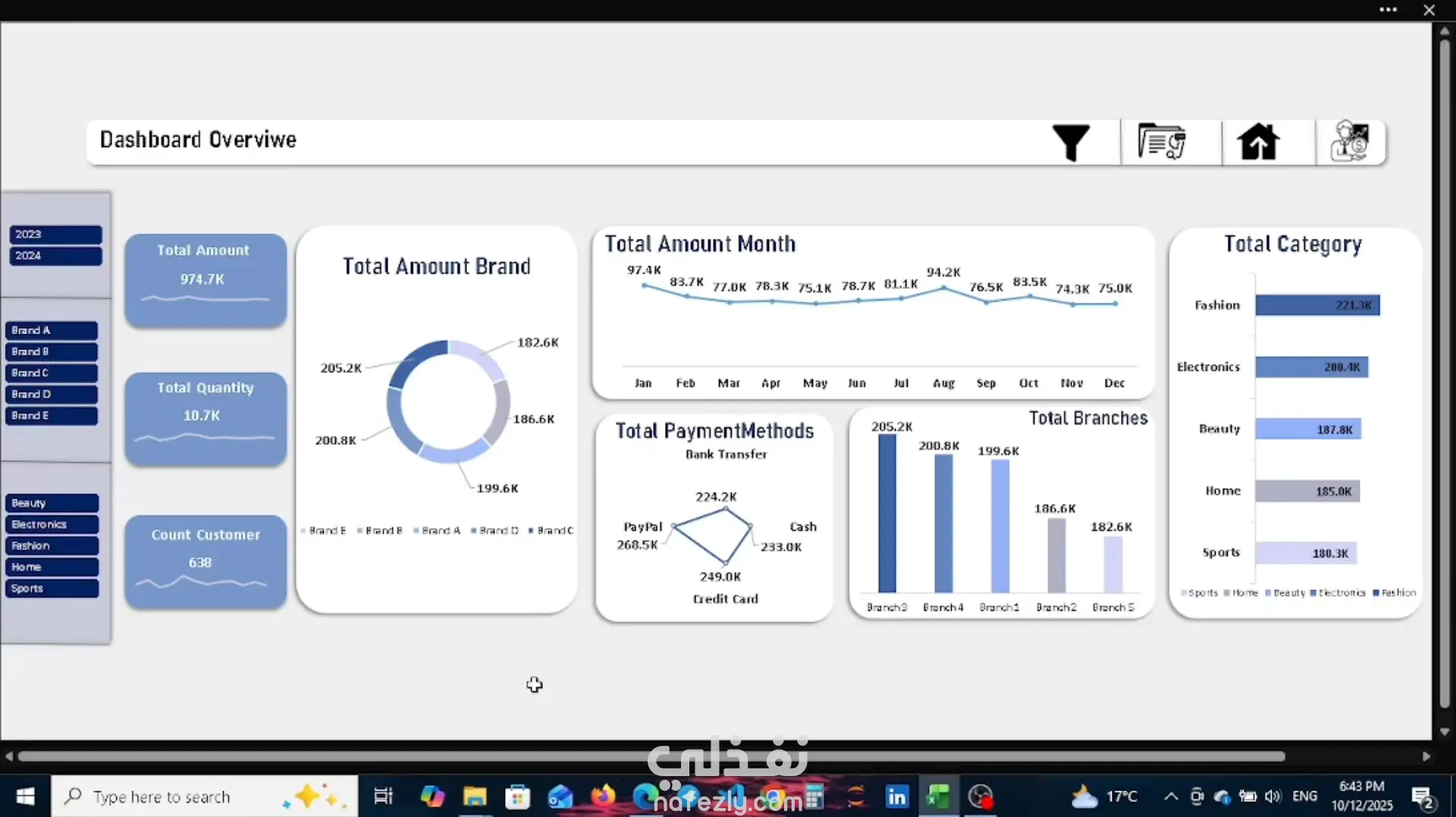
Task: Select the Sports category slicer
Action: point(52,588)
